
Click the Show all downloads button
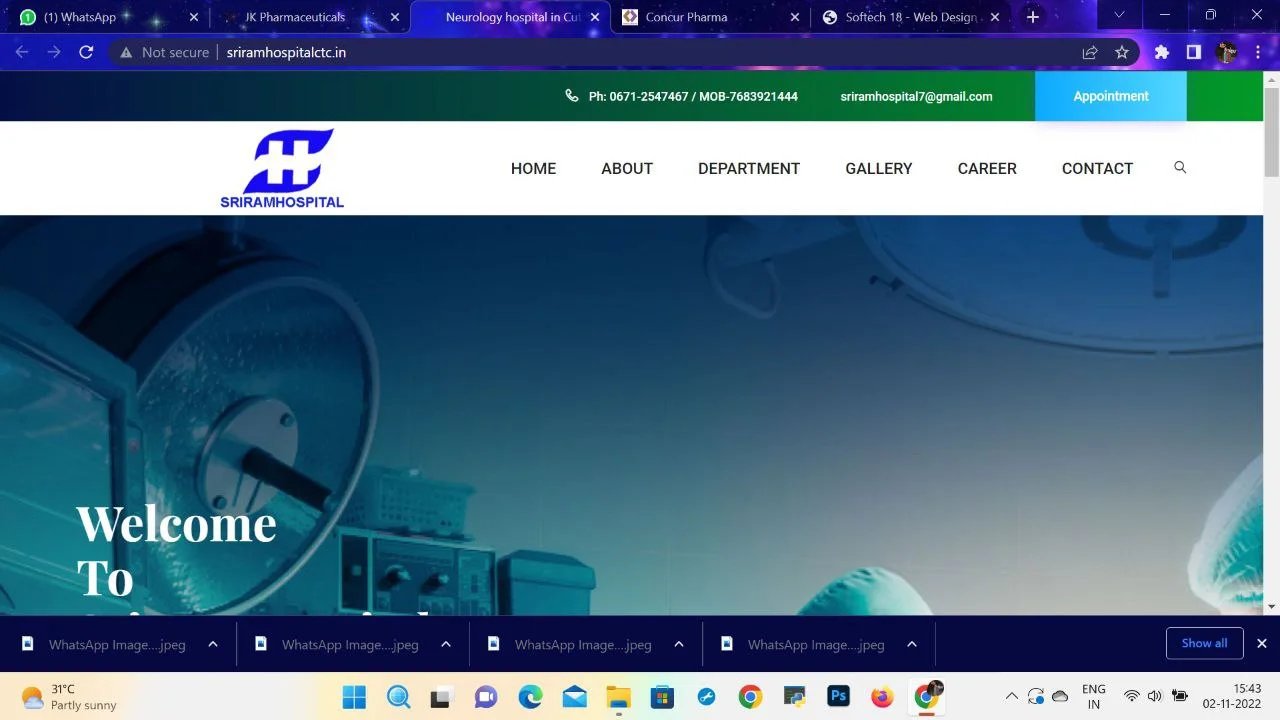(x=1204, y=643)
